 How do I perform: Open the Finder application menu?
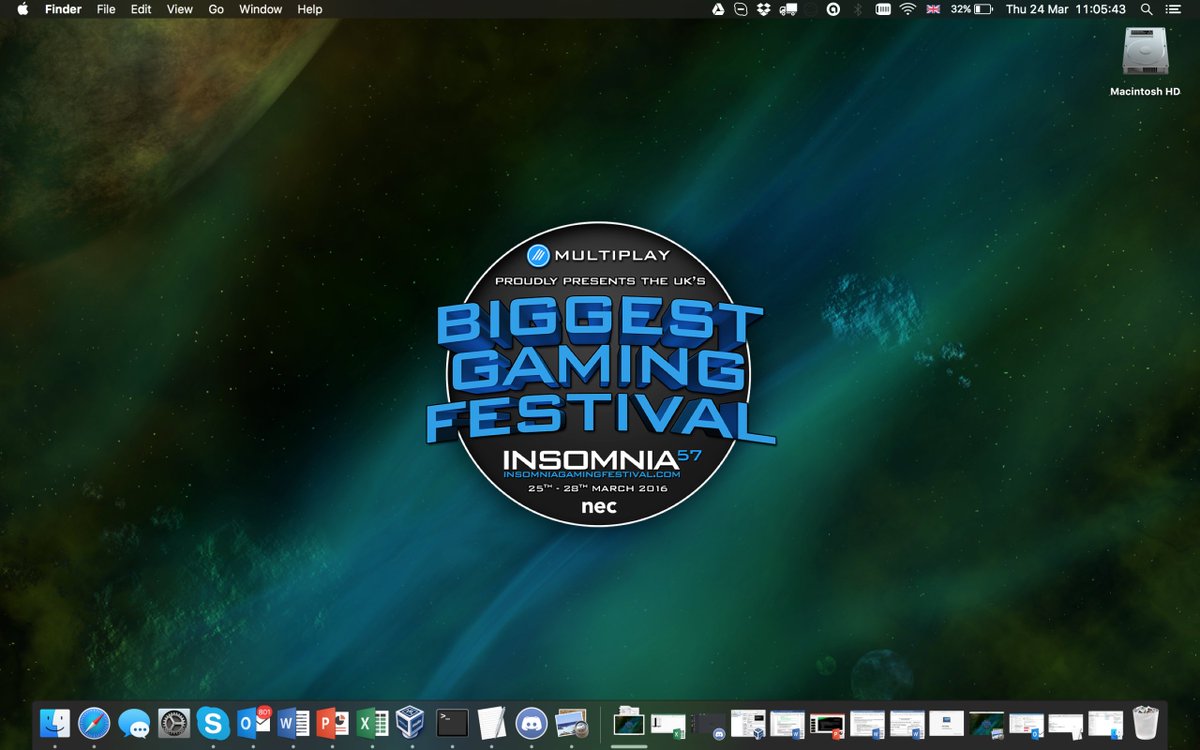click(63, 9)
